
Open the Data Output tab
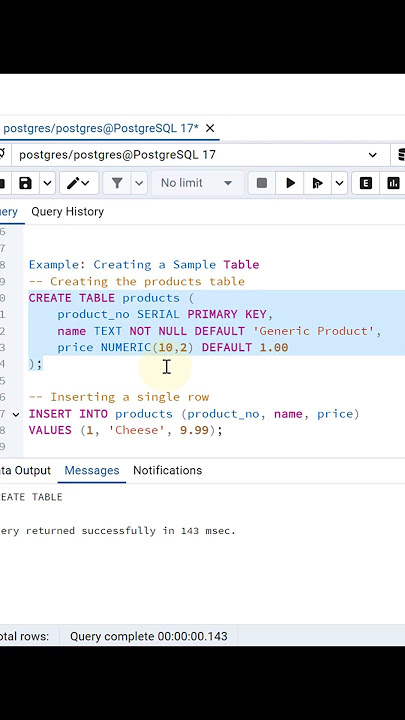click(x=25, y=471)
